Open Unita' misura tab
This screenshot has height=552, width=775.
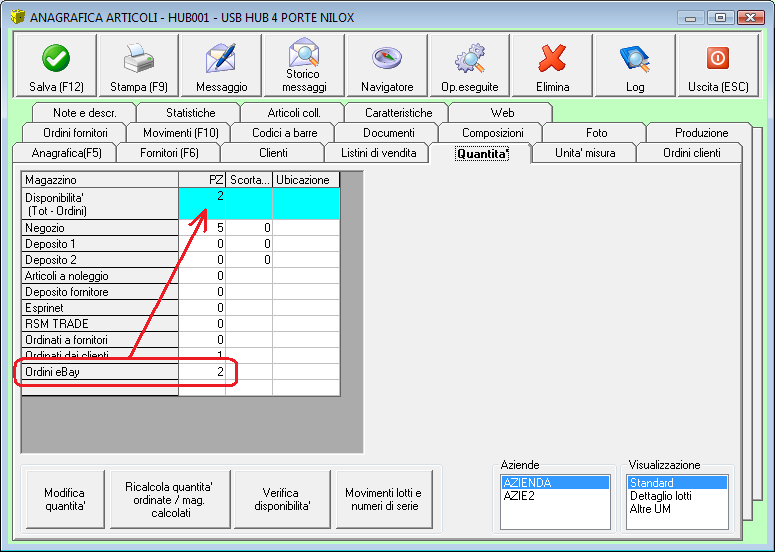click(585, 153)
